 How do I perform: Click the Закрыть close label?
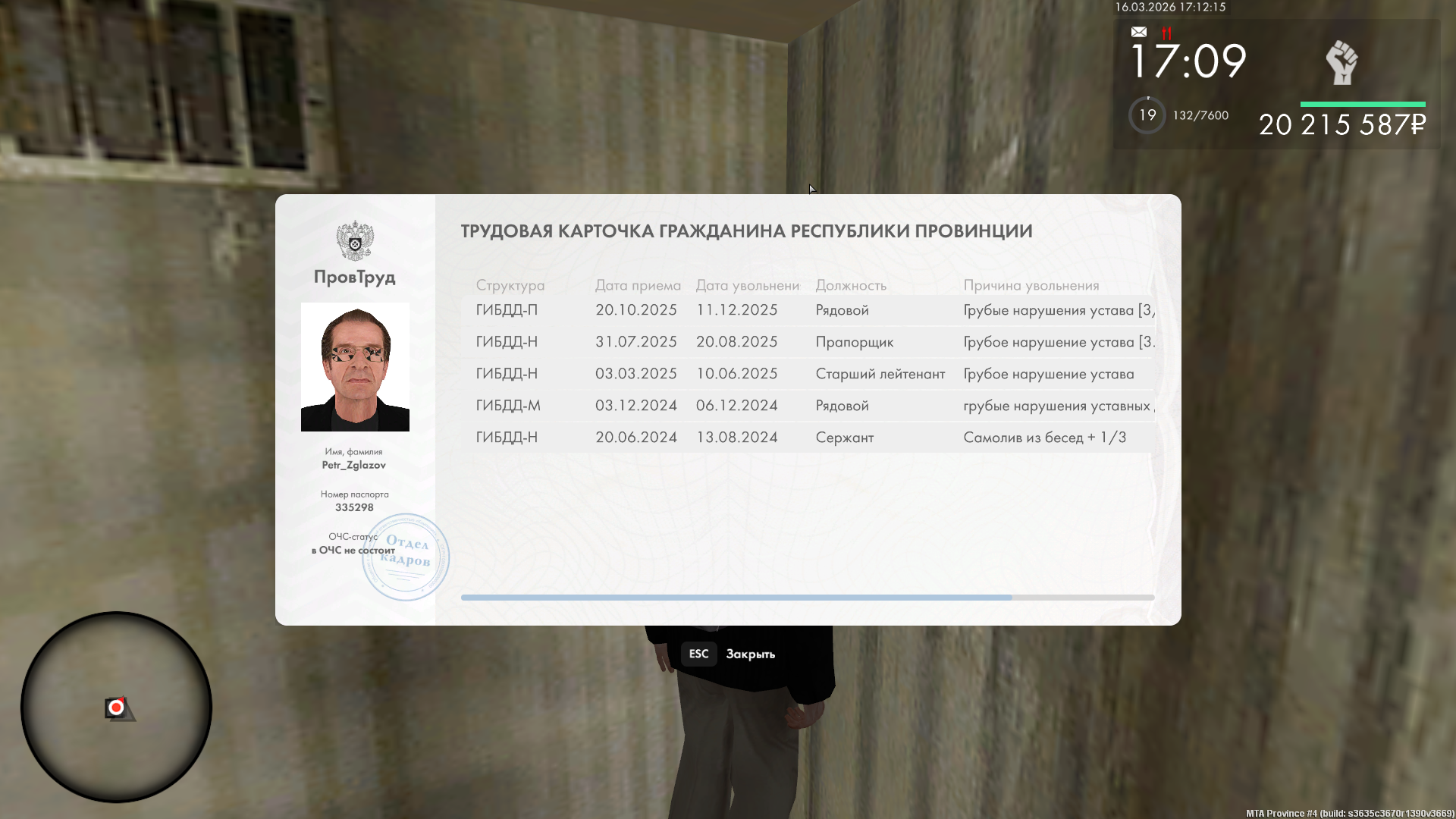[x=750, y=654]
